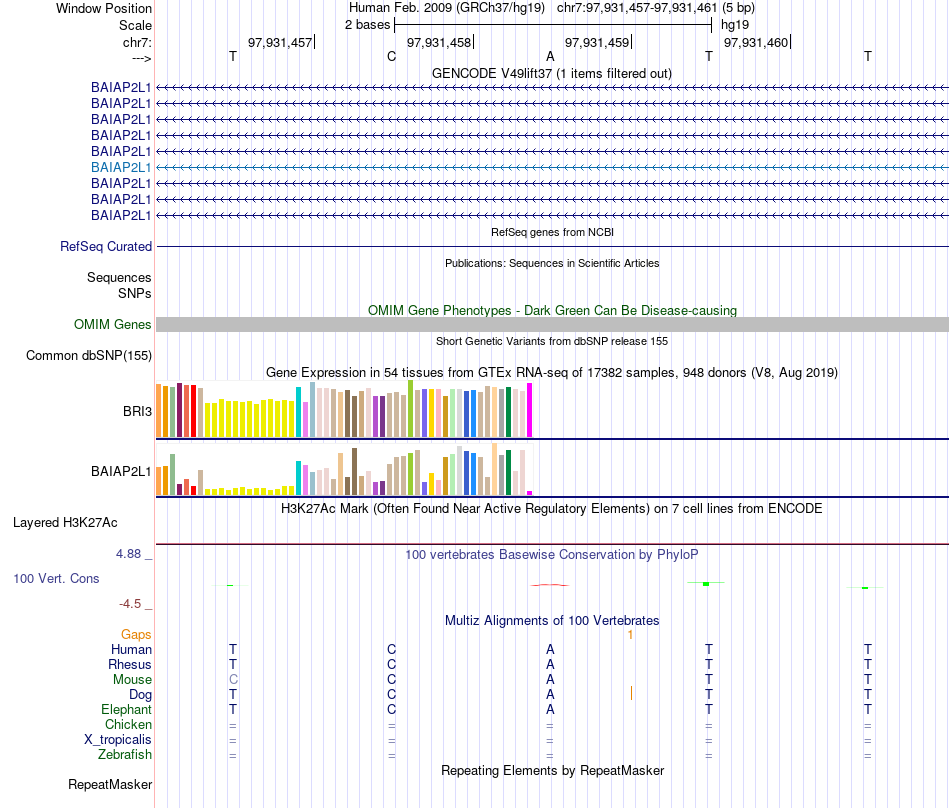Click the hg19 label beside the scale bar

click(x=735, y=25)
